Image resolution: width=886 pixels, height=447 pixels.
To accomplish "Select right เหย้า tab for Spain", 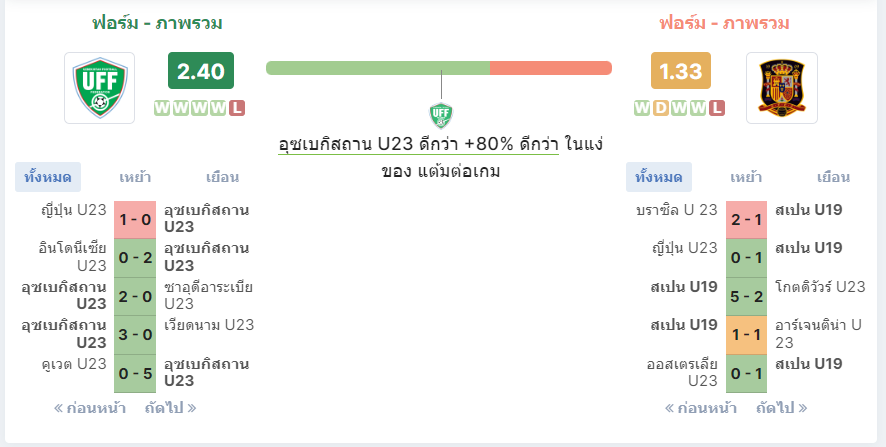I will coord(746,177).
